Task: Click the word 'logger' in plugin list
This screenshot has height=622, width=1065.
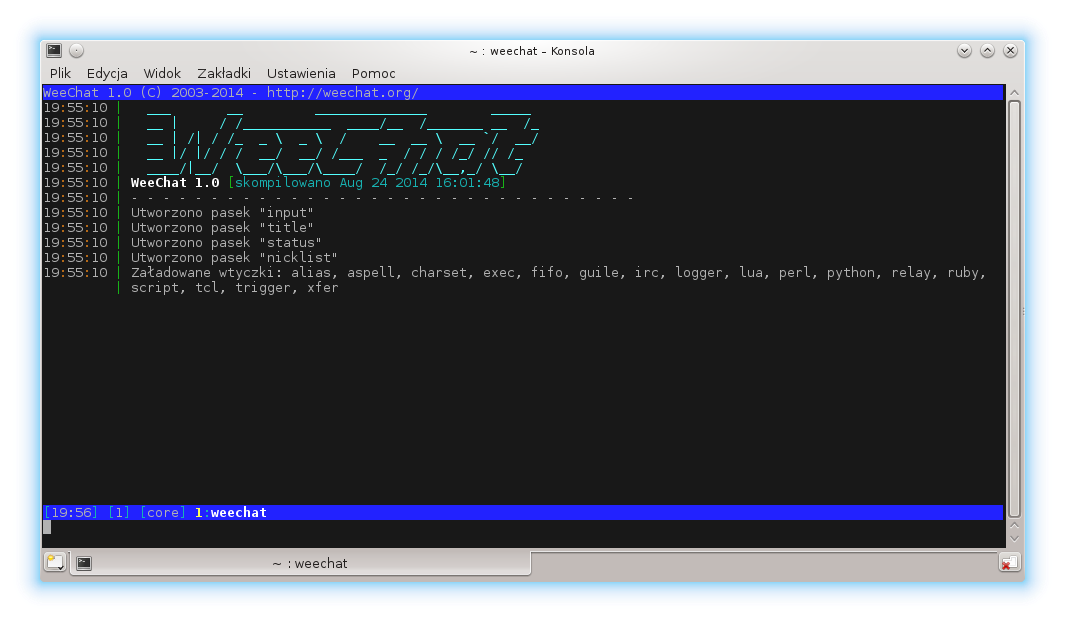Action: click(698, 272)
